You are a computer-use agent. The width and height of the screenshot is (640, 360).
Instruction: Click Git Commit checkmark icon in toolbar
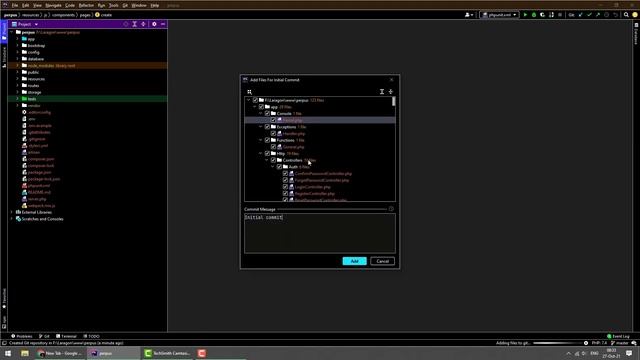589,15
